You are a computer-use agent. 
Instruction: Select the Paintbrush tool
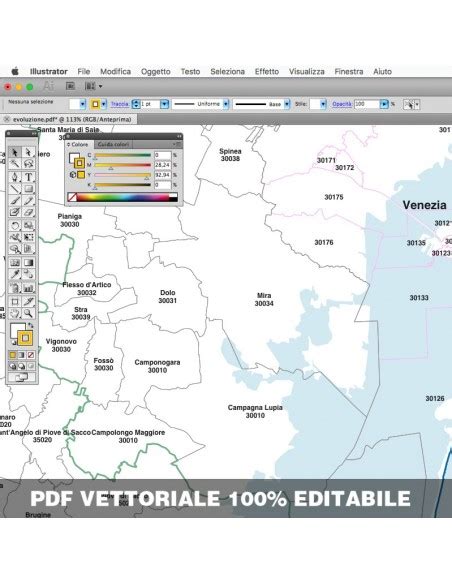[15, 200]
